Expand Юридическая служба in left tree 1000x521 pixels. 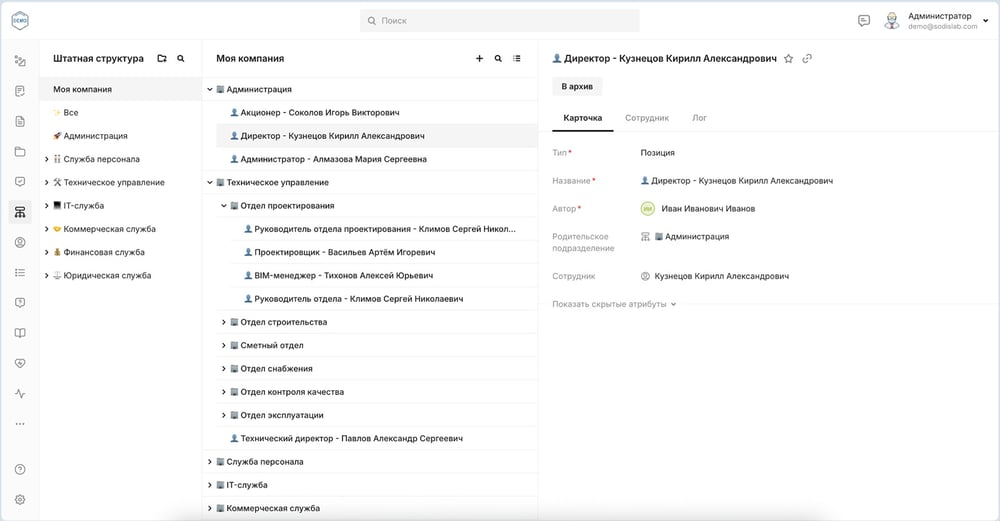coord(46,275)
